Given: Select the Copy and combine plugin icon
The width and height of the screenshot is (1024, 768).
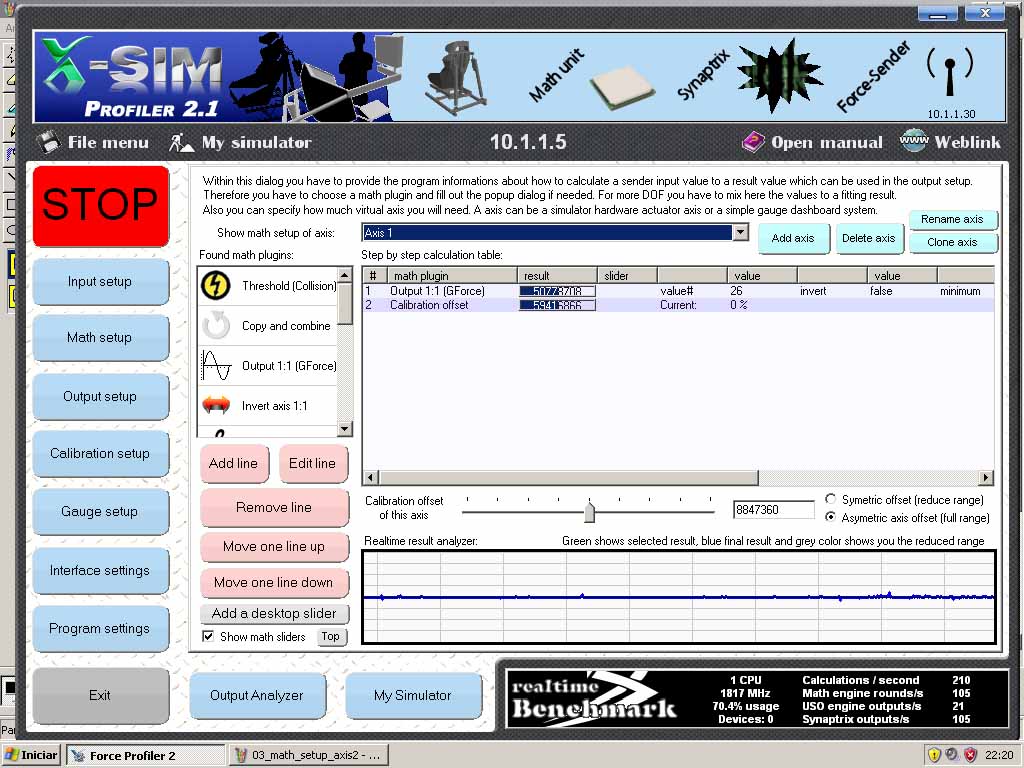Looking at the screenshot, I should (216, 326).
